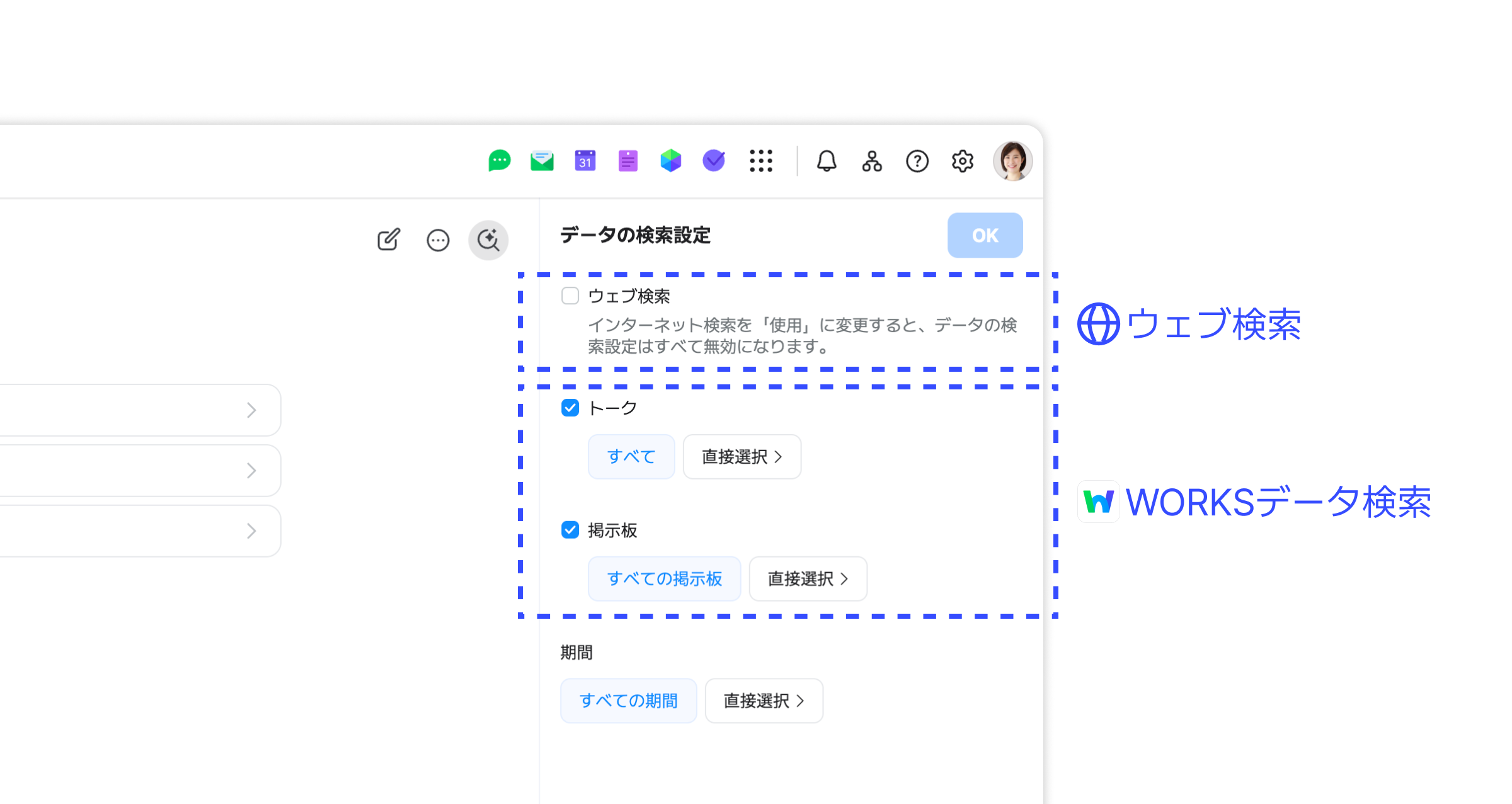The image size is (1512, 804).
Task: Open the Mail envelope icon
Action: (542, 161)
